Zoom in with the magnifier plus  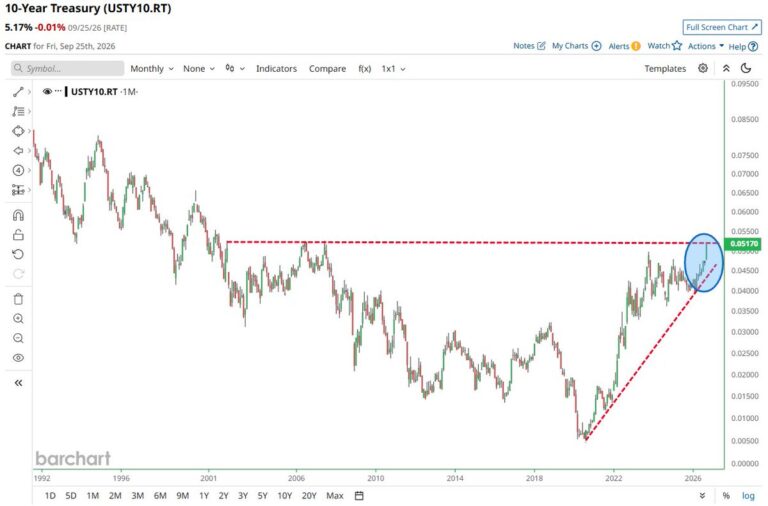pyautogui.click(x=18, y=318)
